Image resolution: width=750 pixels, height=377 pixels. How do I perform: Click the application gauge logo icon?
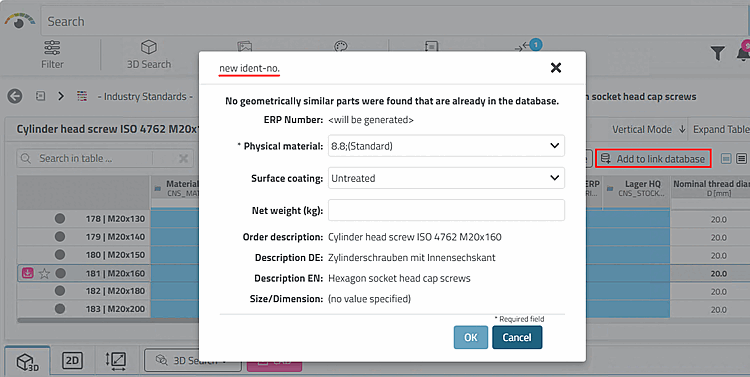(x=20, y=21)
